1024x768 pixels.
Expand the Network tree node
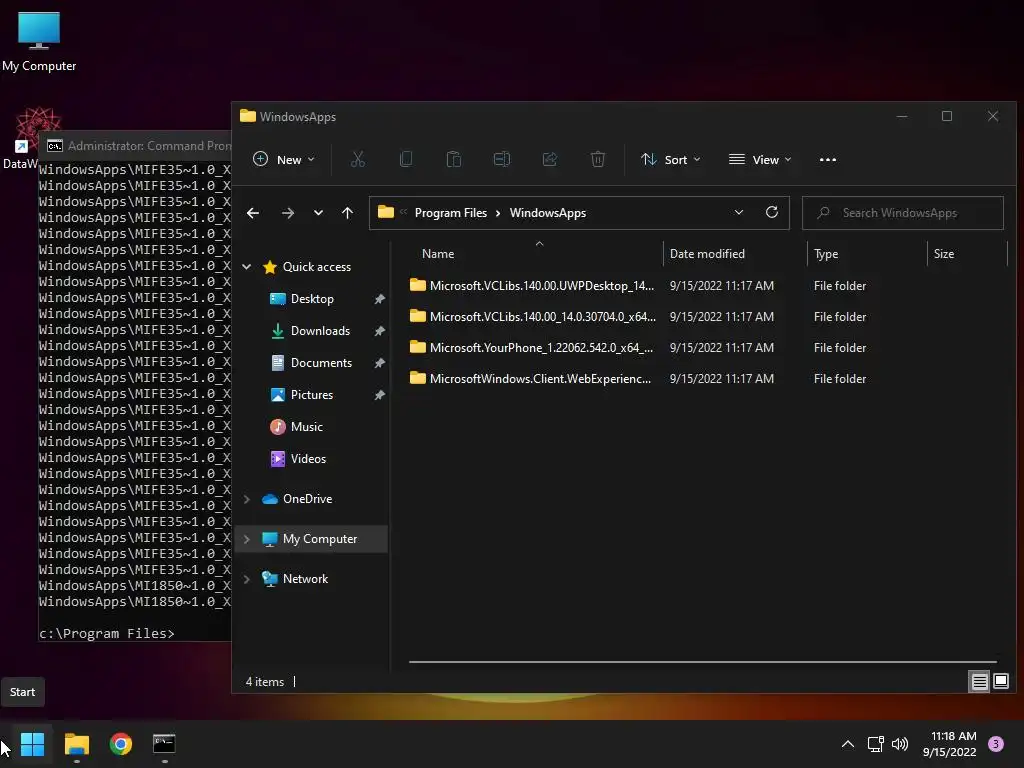click(x=247, y=579)
